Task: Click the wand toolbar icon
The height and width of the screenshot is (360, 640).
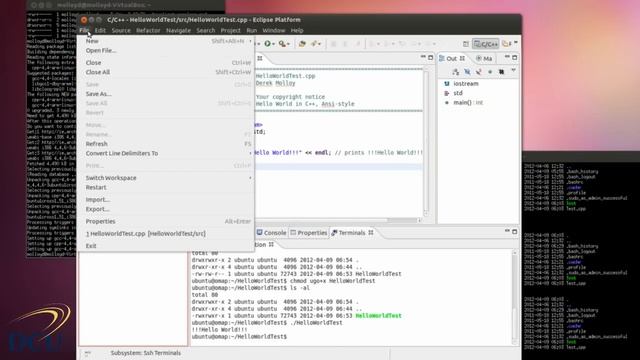Action: click(314, 44)
